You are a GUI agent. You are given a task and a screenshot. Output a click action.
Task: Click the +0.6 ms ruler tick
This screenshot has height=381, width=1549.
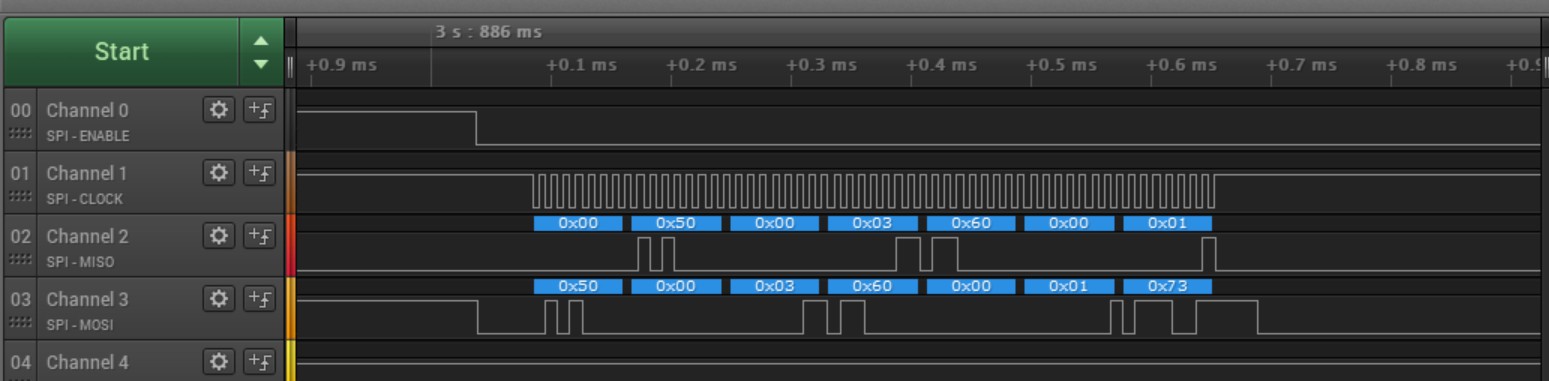[1181, 65]
